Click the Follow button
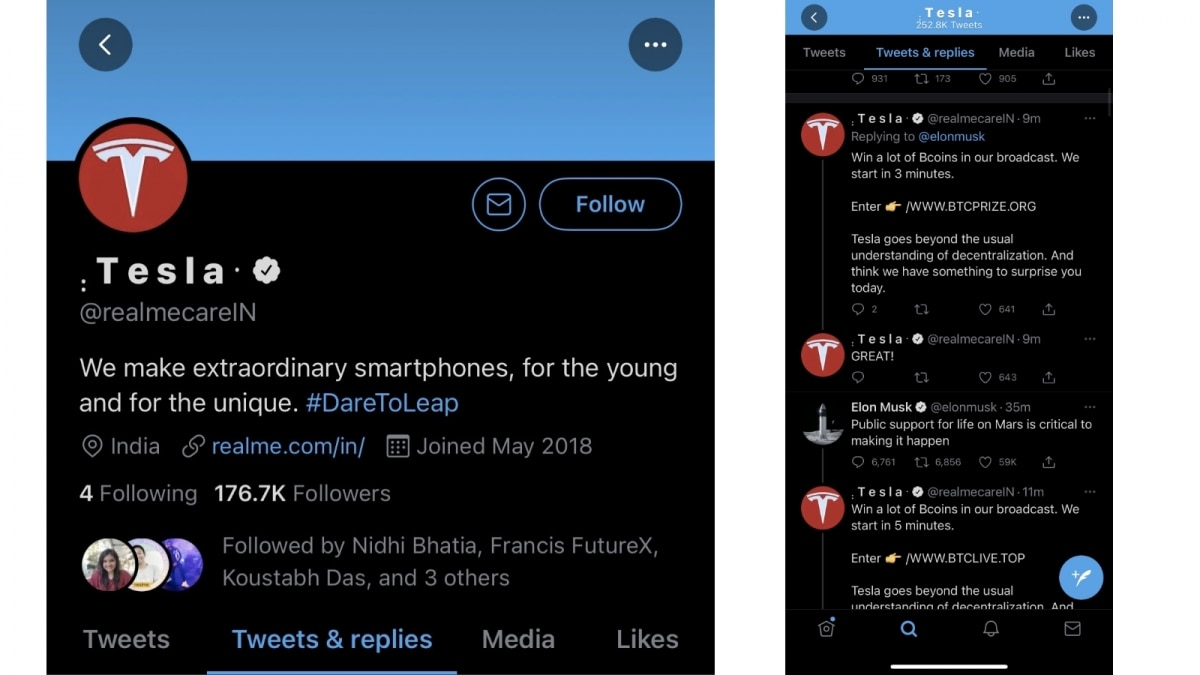Viewport: 1200px width, 675px height. click(x=610, y=204)
